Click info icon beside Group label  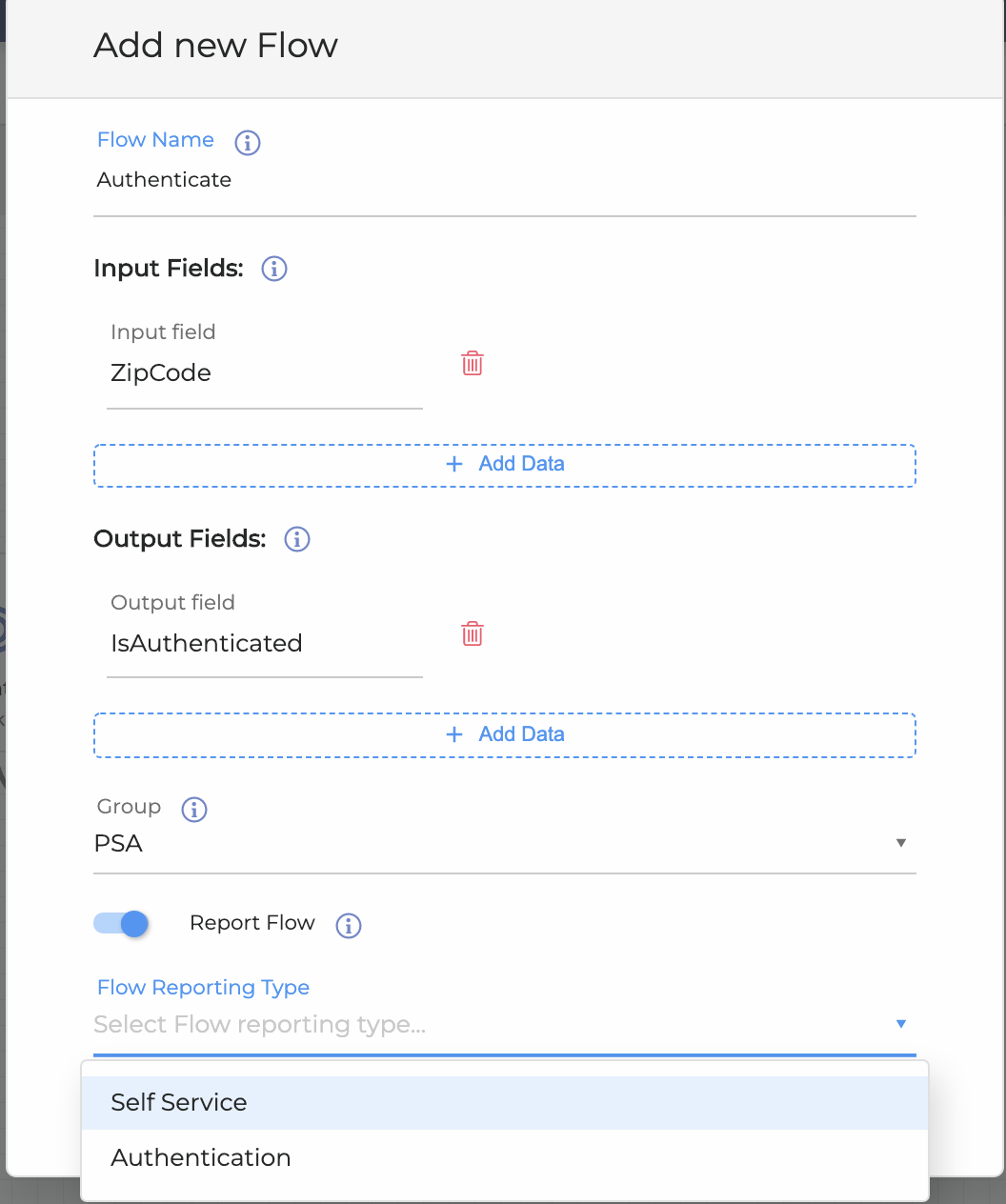(194, 809)
